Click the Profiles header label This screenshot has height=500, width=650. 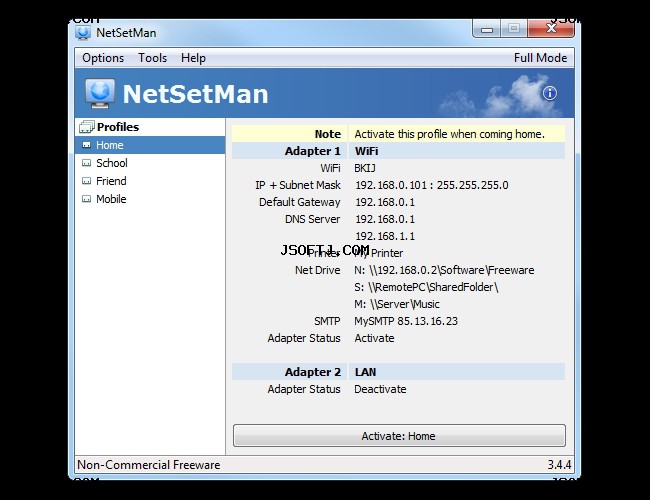click(118, 127)
